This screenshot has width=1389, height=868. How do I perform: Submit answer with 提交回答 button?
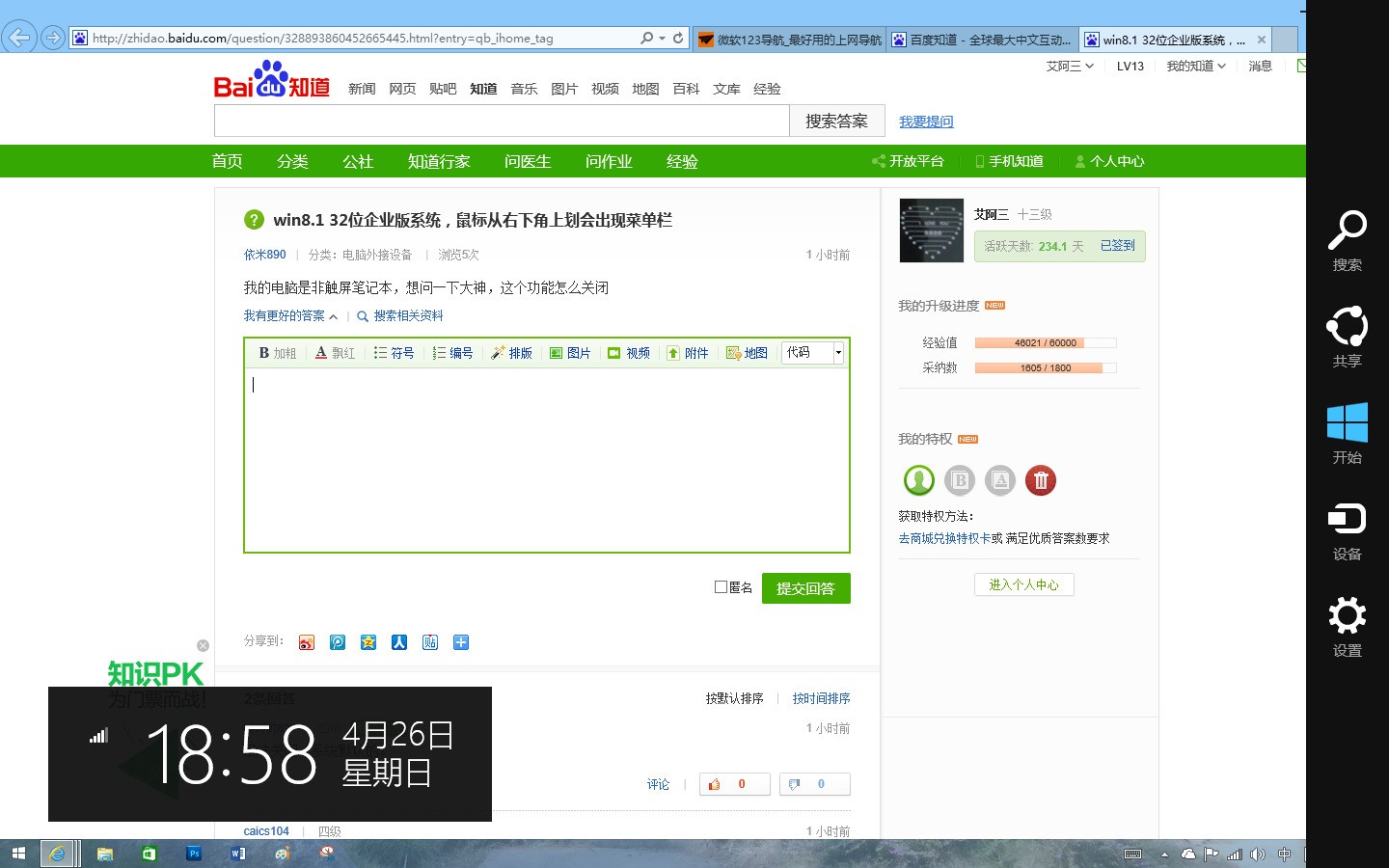(806, 588)
